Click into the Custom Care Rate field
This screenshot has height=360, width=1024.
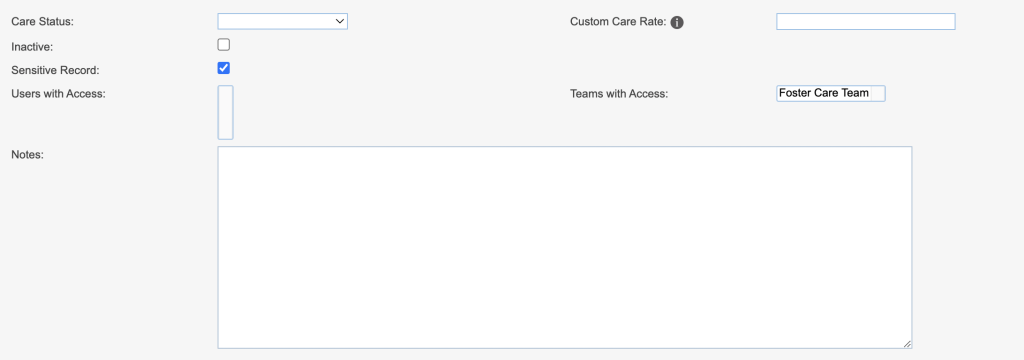[866, 22]
